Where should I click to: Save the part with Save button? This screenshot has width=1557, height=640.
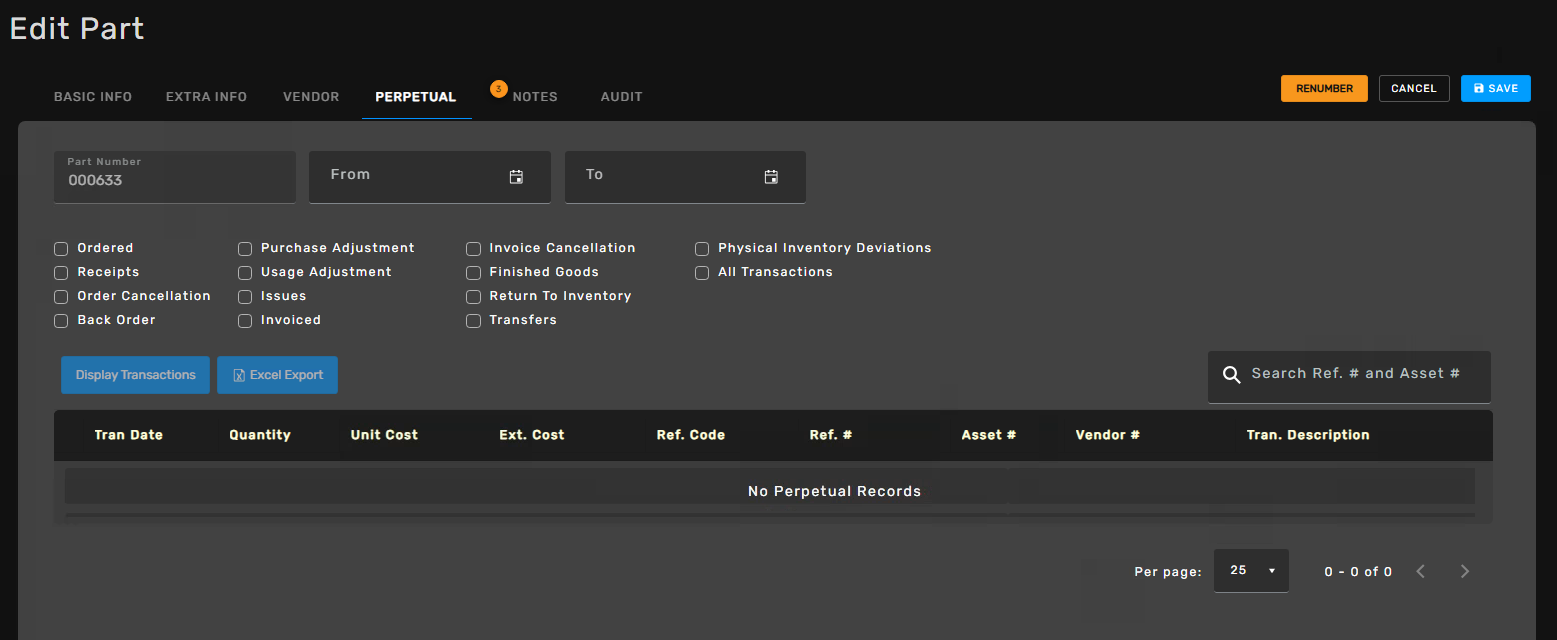click(1495, 89)
